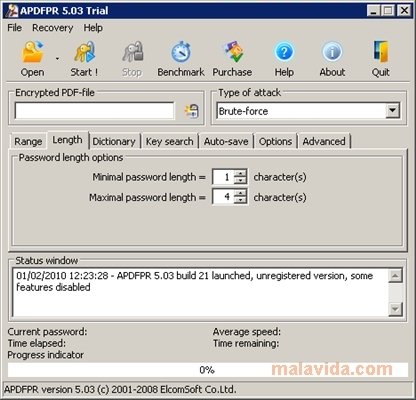Select the Length tab
The image size is (416, 400).
coord(67,140)
